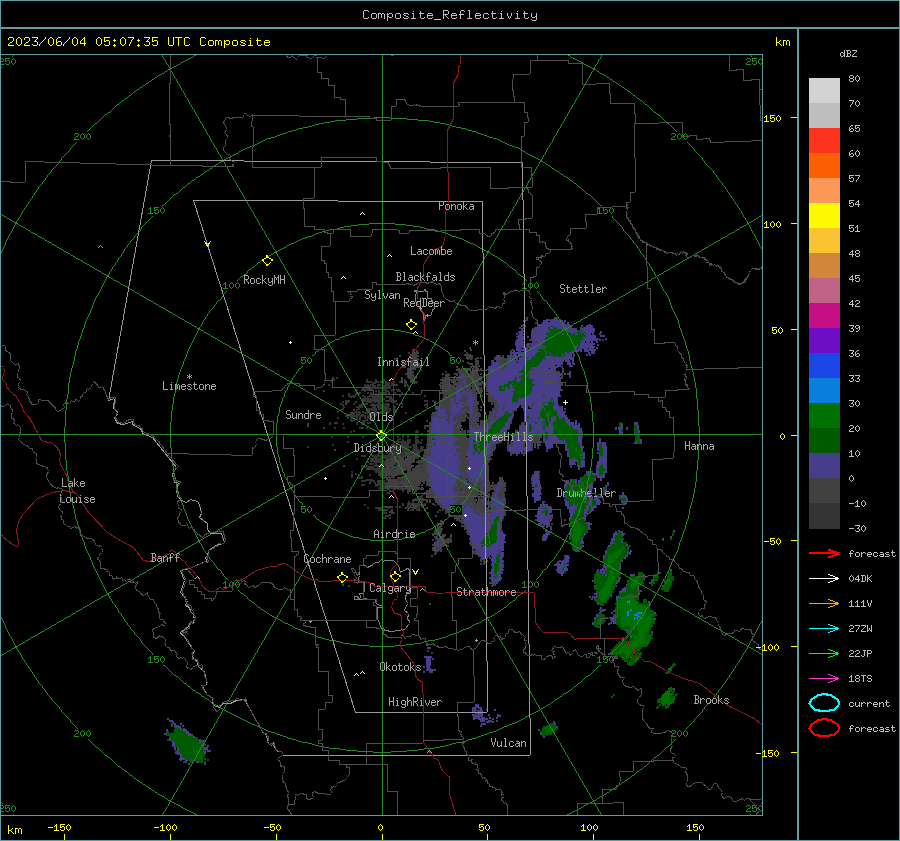Click the yellow diamond marker near Cochrane

(343, 577)
